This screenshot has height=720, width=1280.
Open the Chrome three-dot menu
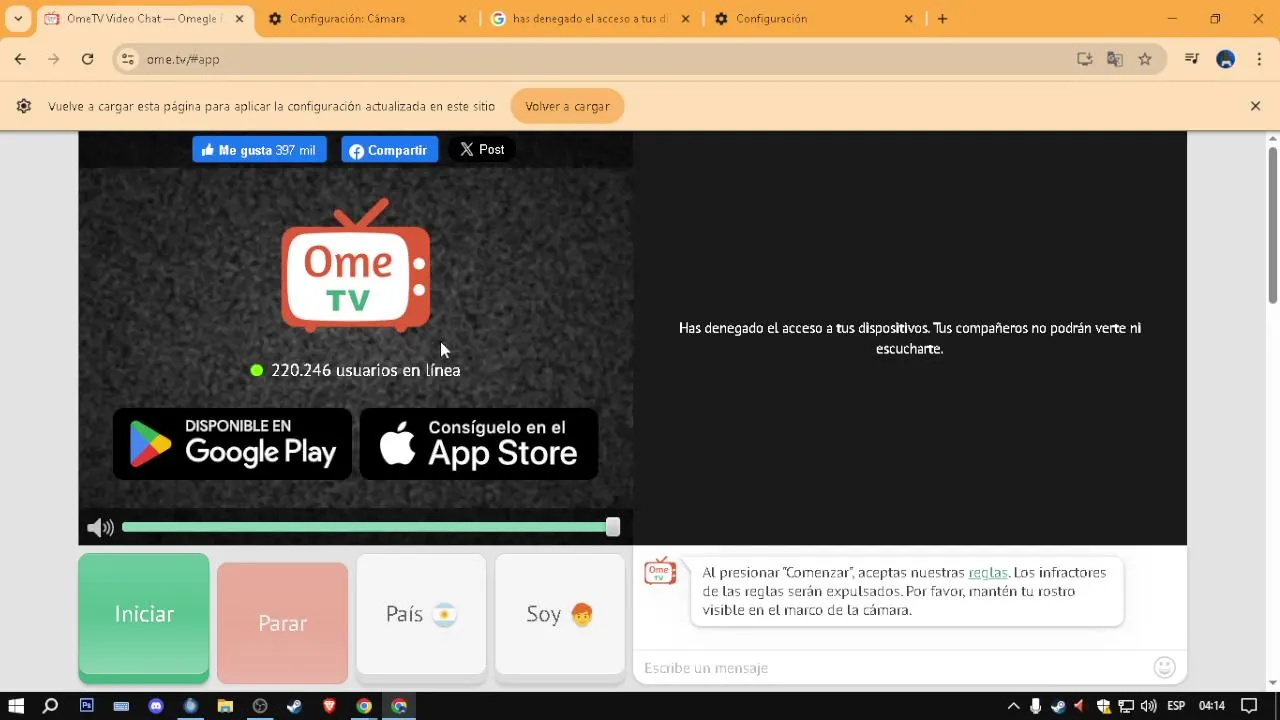[x=1259, y=59]
